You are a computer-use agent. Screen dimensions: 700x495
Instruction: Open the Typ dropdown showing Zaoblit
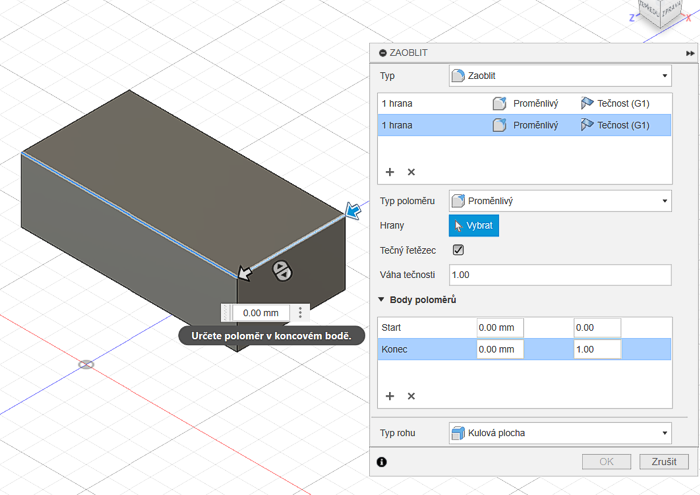click(x=560, y=76)
